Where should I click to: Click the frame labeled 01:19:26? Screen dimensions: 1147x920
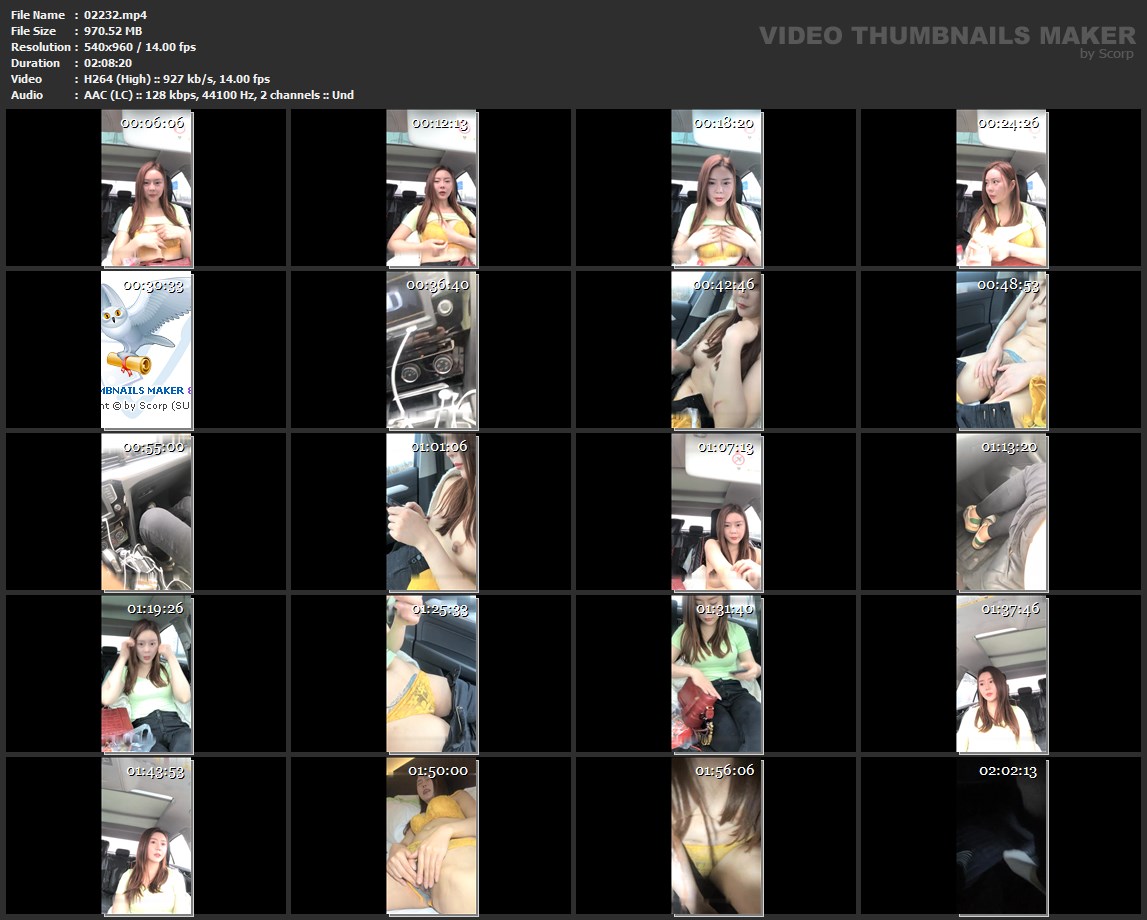146,674
